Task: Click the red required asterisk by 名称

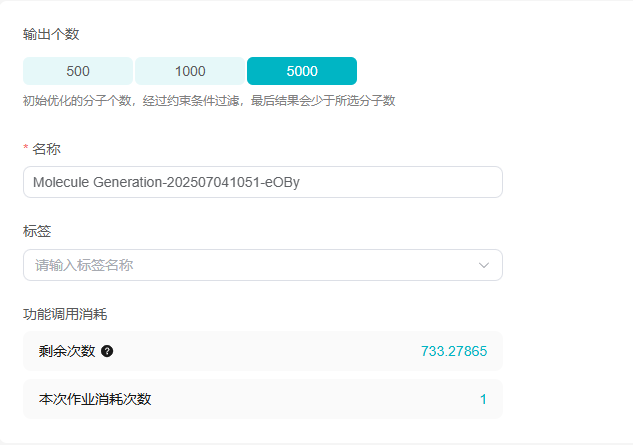Action: click(x=26, y=147)
